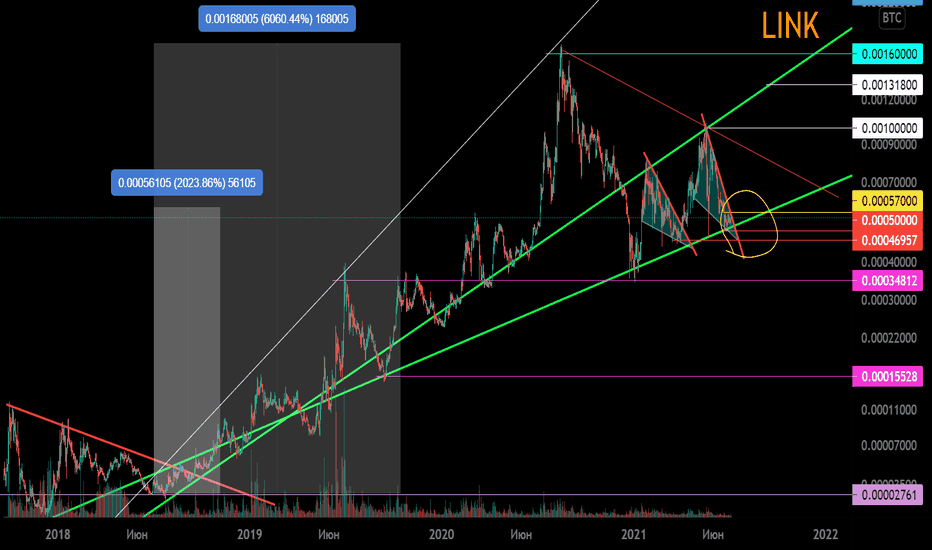
Task: Click the 0.00030000 price scale value
Action: point(889,300)
